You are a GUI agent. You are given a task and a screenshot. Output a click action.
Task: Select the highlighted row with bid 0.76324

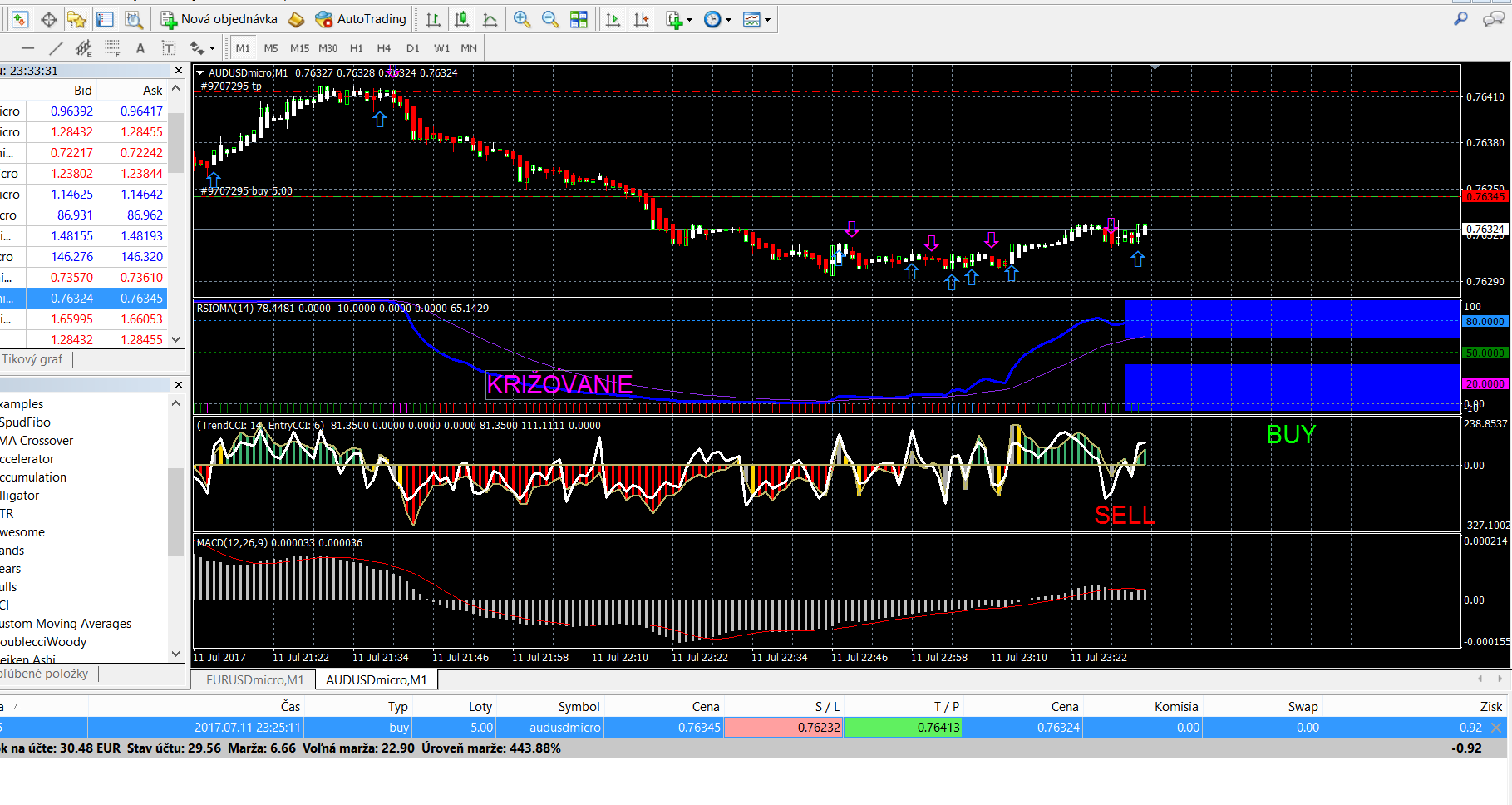[83, 298]
